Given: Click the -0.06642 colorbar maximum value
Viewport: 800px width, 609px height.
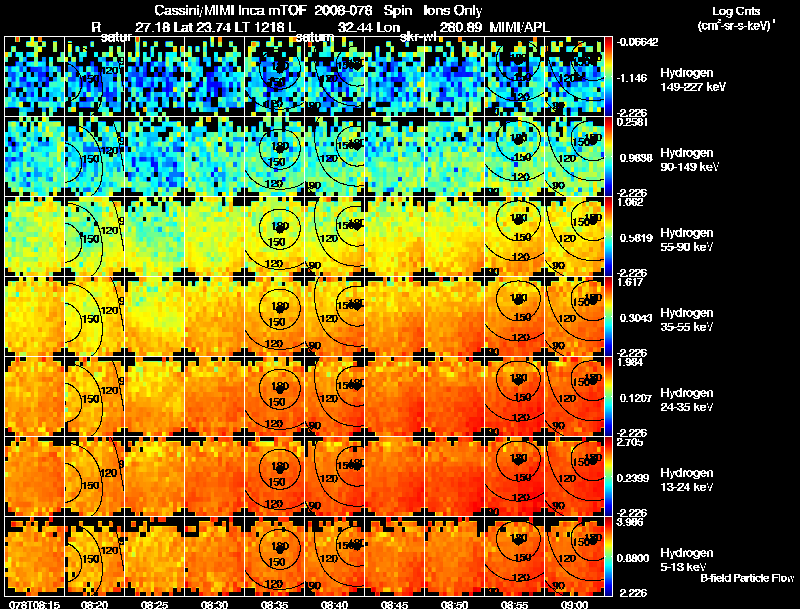Looking at the screenshot, I should coord(637,42).
